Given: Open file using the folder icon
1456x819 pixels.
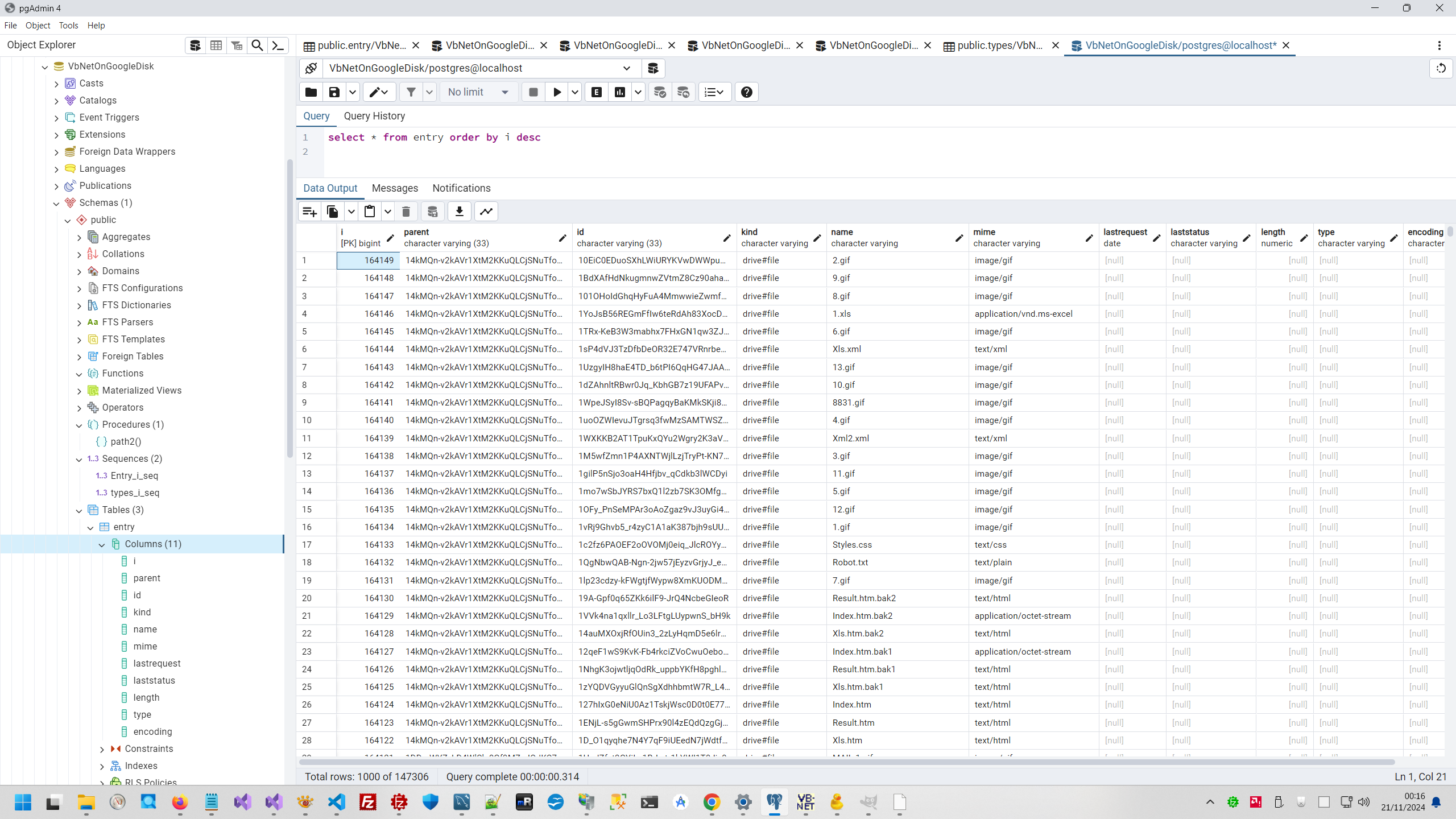Looking at the screenshot, I should coord(311,92).
